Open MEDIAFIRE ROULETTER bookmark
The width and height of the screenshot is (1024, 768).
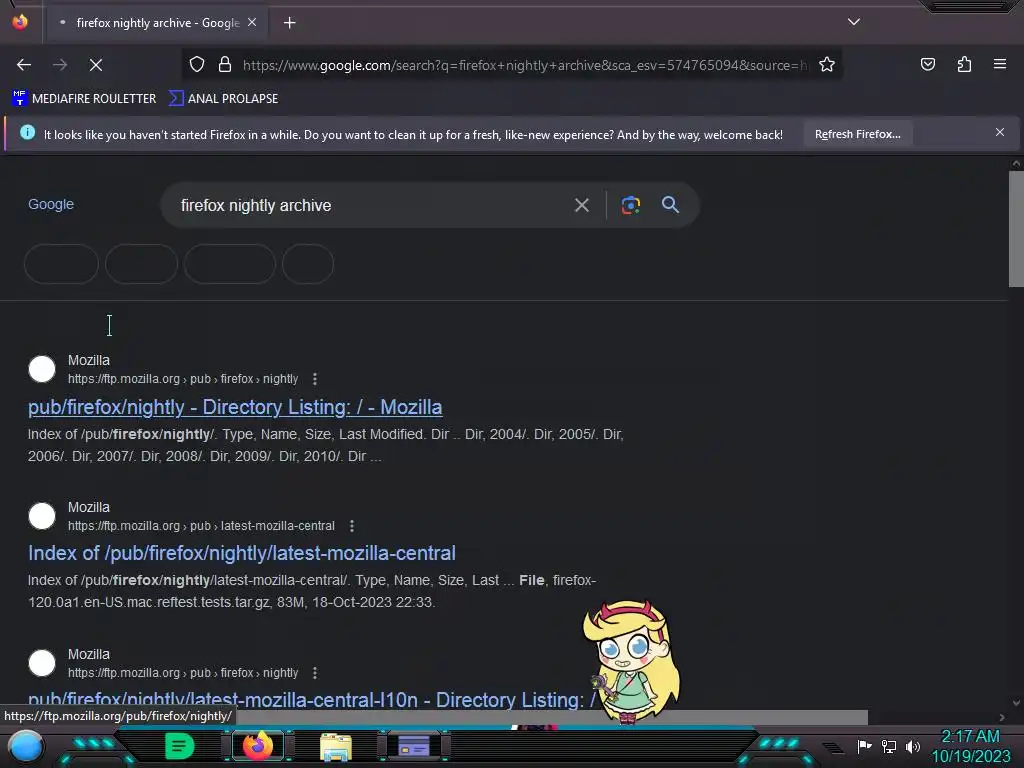(x=84, y=99)
